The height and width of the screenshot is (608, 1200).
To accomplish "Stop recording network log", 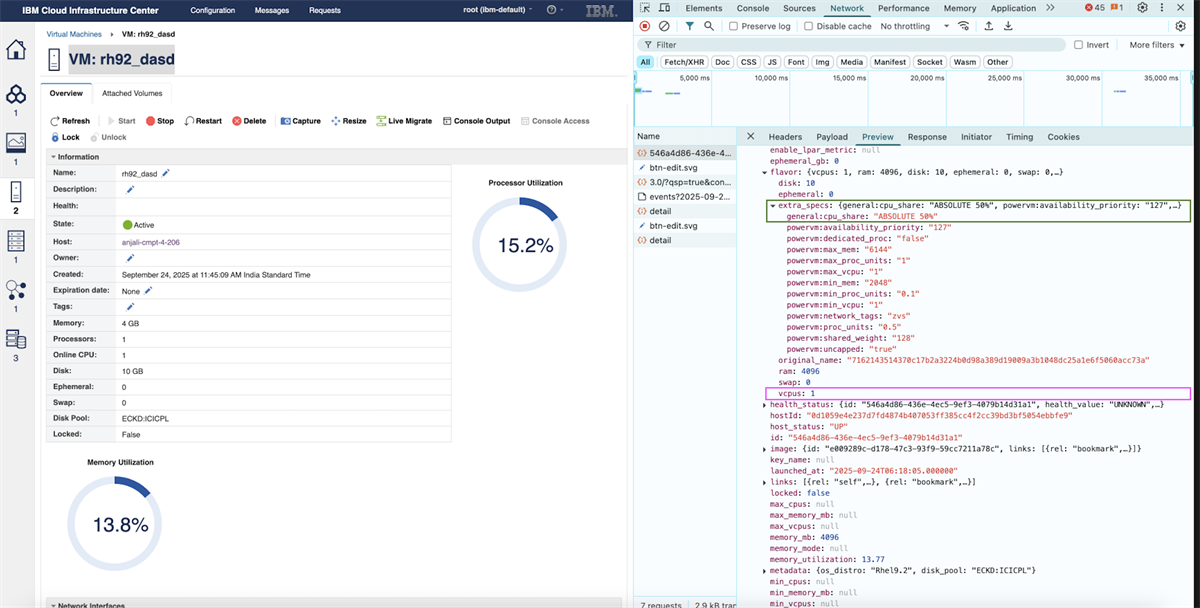I will coord(645,27).
